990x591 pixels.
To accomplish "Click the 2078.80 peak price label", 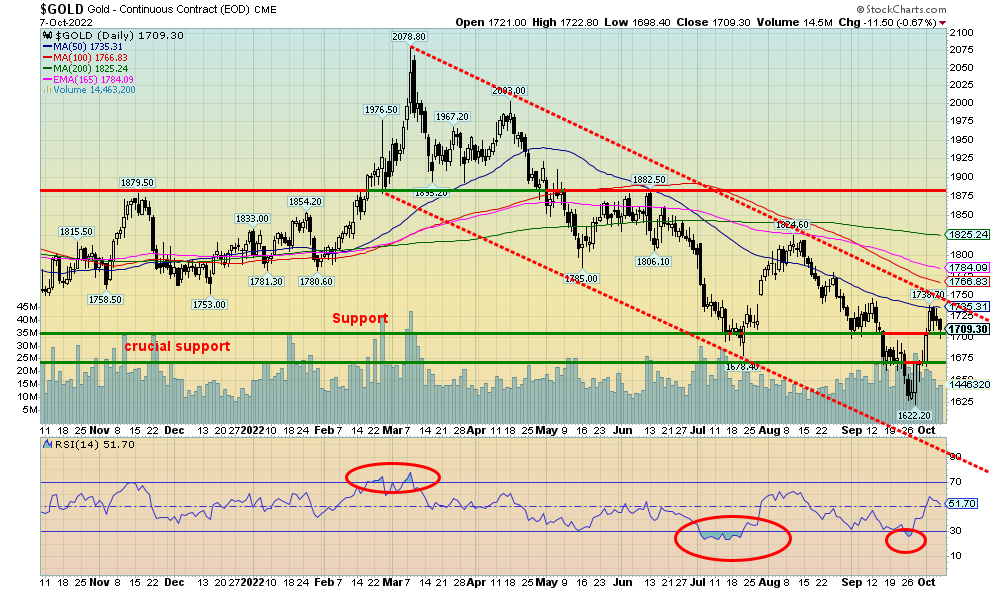I will (409, 36).
